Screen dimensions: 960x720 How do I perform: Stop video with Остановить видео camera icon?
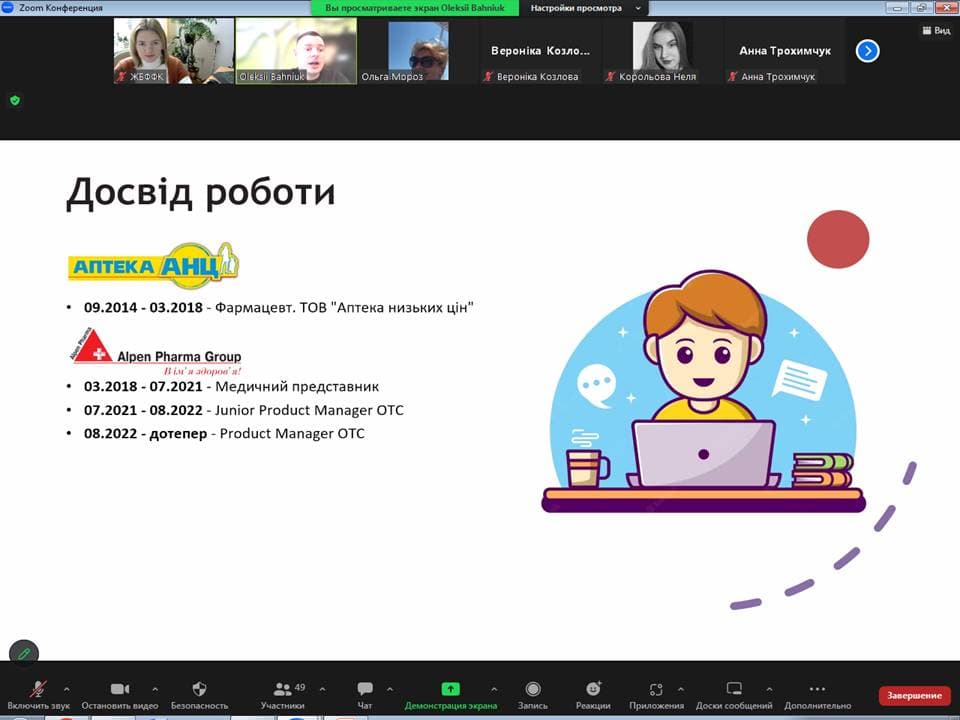(119, 689)
